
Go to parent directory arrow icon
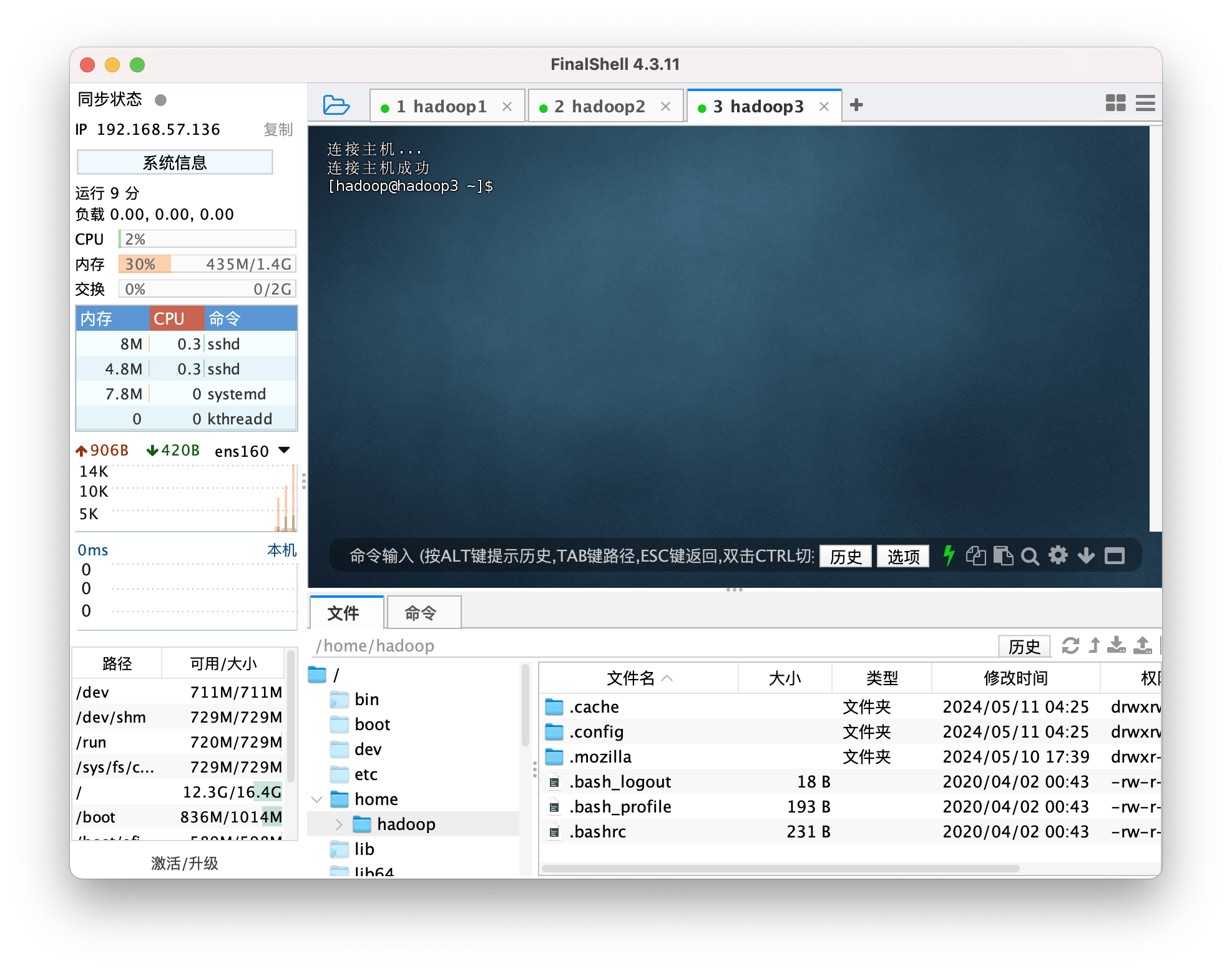point(1094,645)
